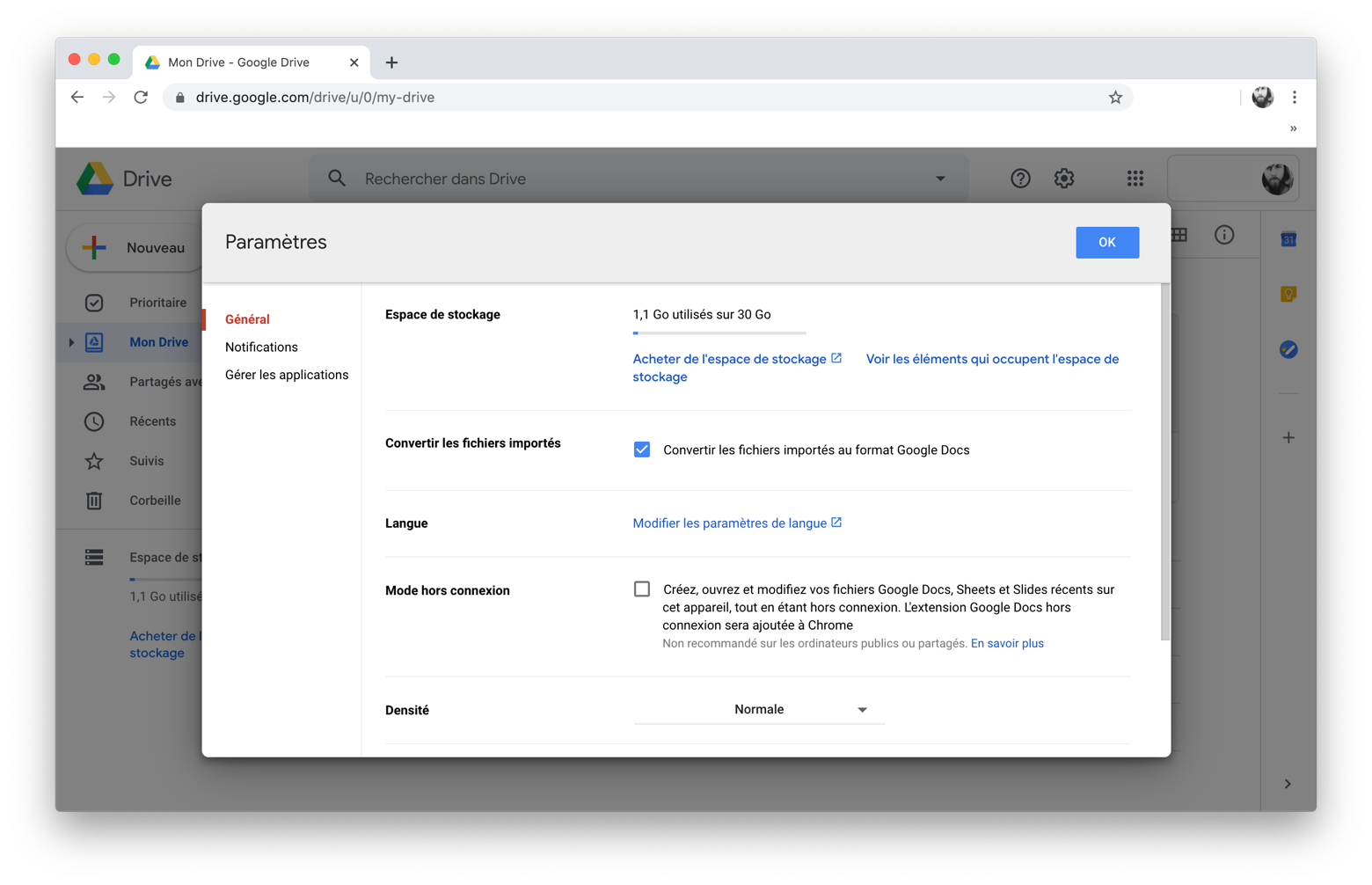
Task: Open Récents in the sidebar
Action: point(152,421)
